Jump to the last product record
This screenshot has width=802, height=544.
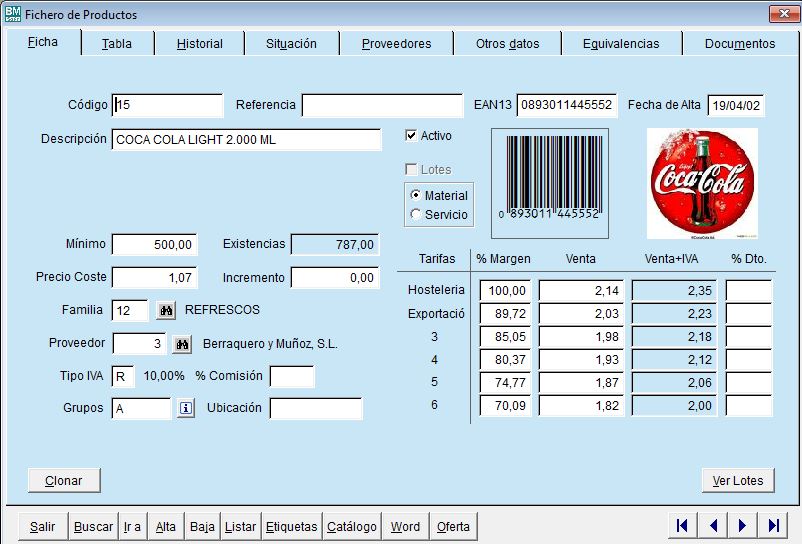coord(773,526)
